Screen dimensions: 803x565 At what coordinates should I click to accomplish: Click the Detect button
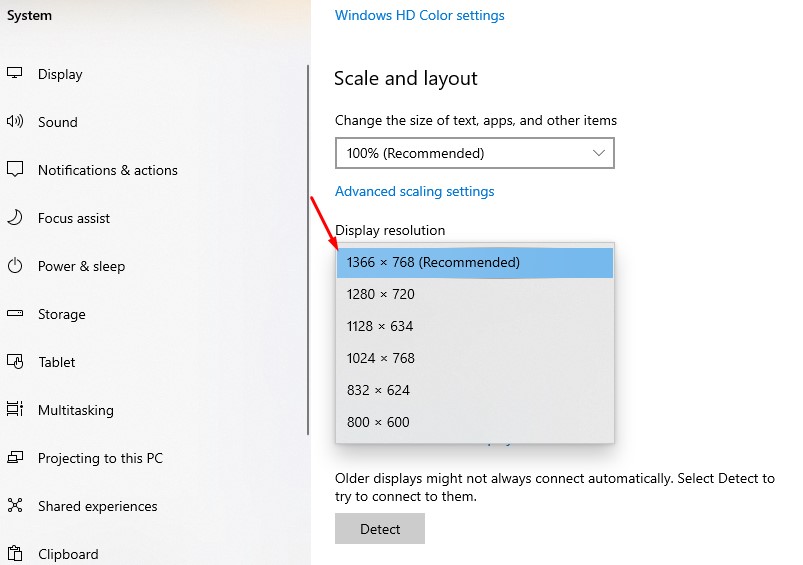click(x=380, y=529)
